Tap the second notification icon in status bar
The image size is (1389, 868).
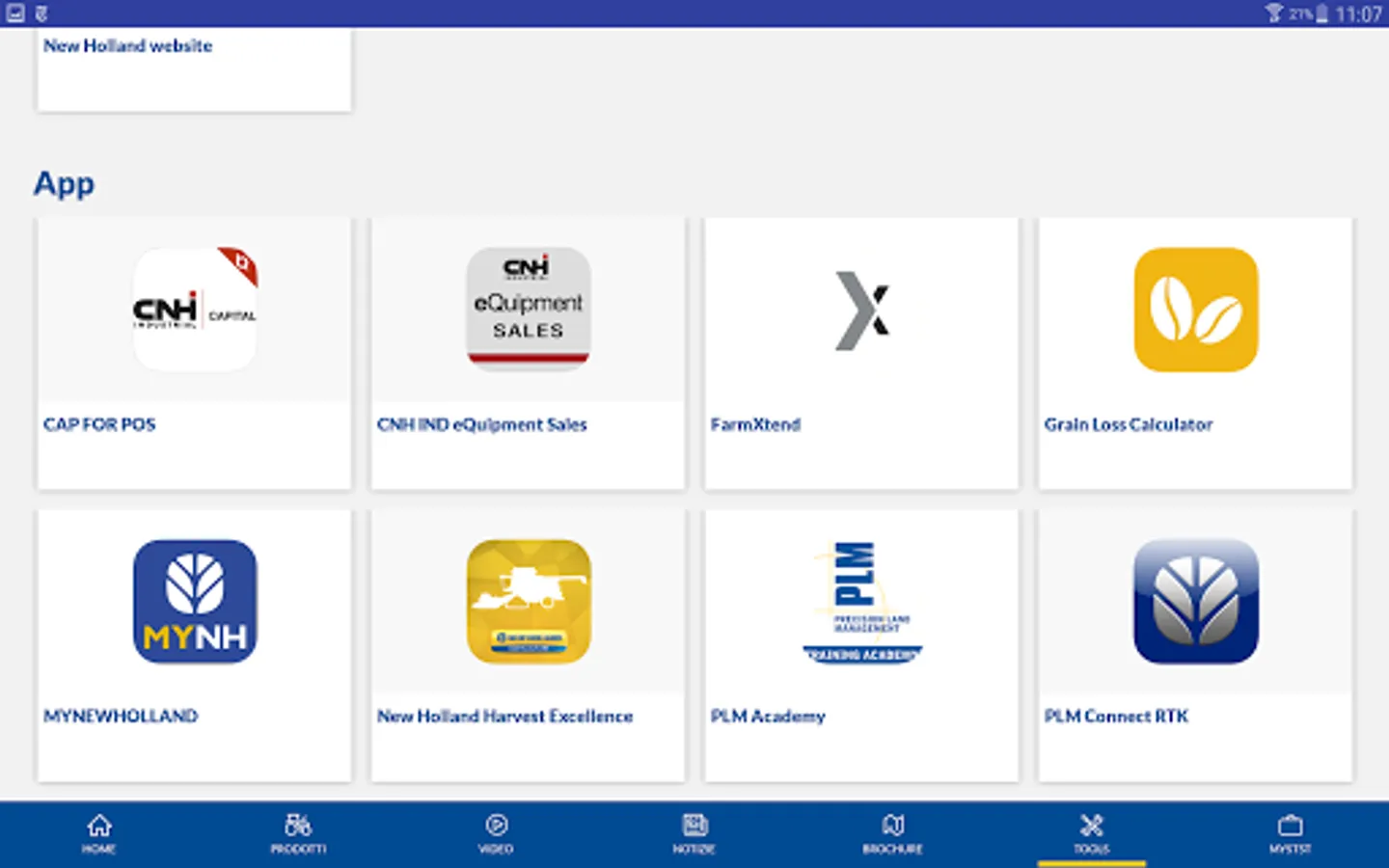41,14
